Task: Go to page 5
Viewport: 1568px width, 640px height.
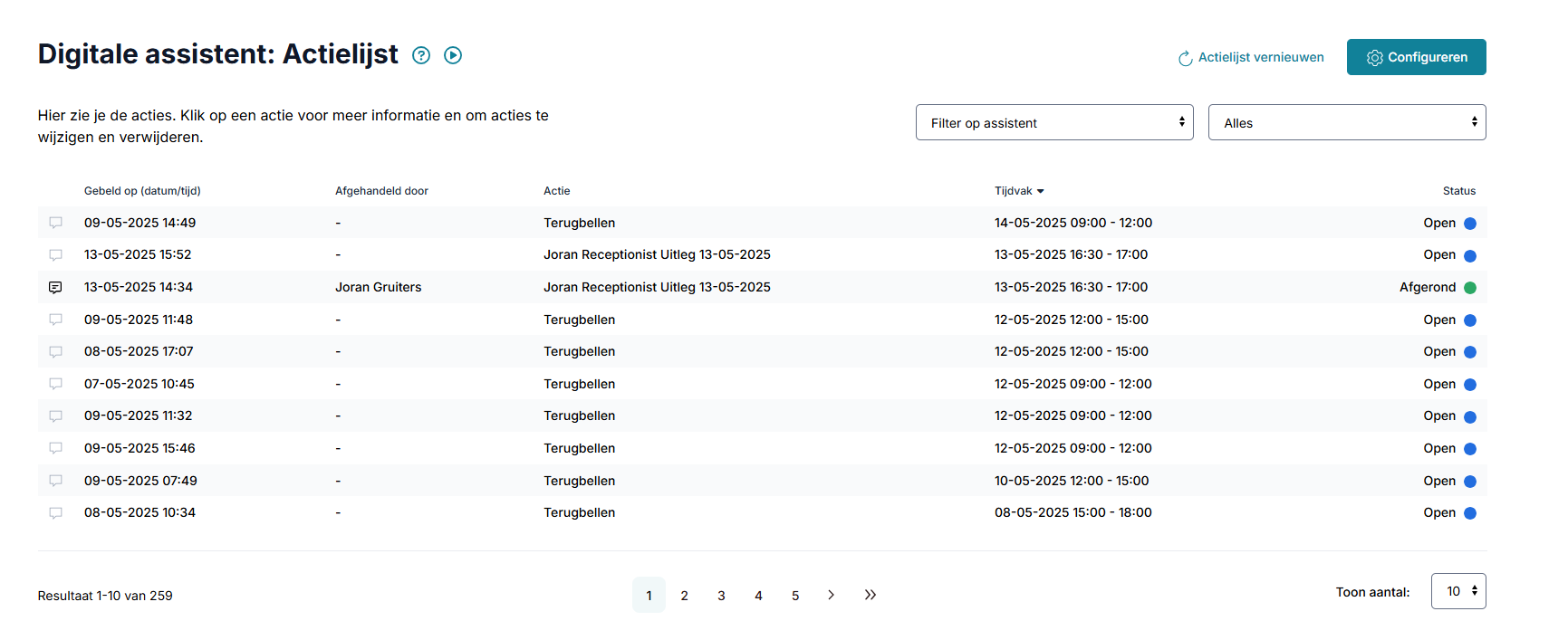Action: point(795,595)
